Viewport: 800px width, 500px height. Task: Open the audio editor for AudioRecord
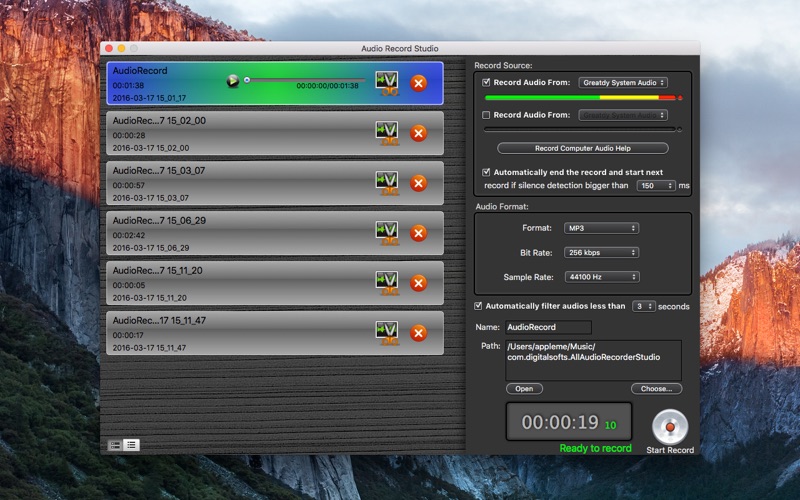click(387, 83)
